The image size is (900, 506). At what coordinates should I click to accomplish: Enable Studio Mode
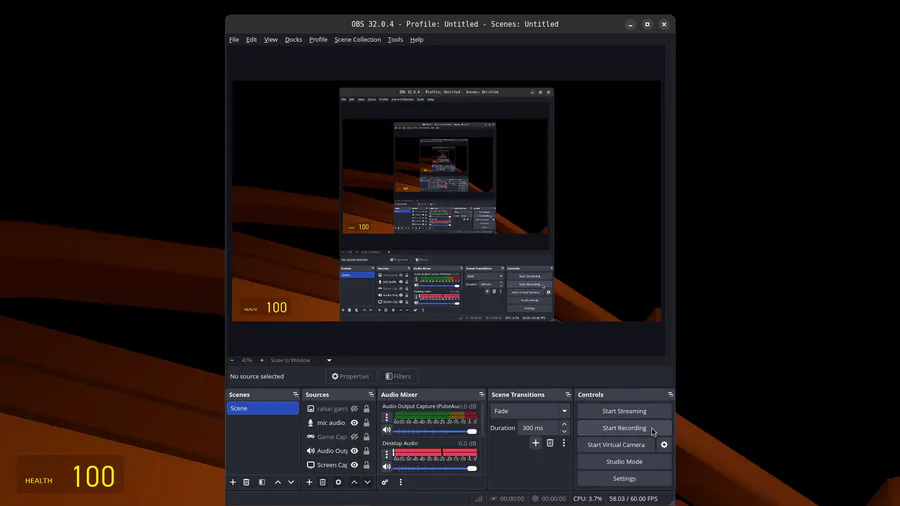tap(624, 461)
